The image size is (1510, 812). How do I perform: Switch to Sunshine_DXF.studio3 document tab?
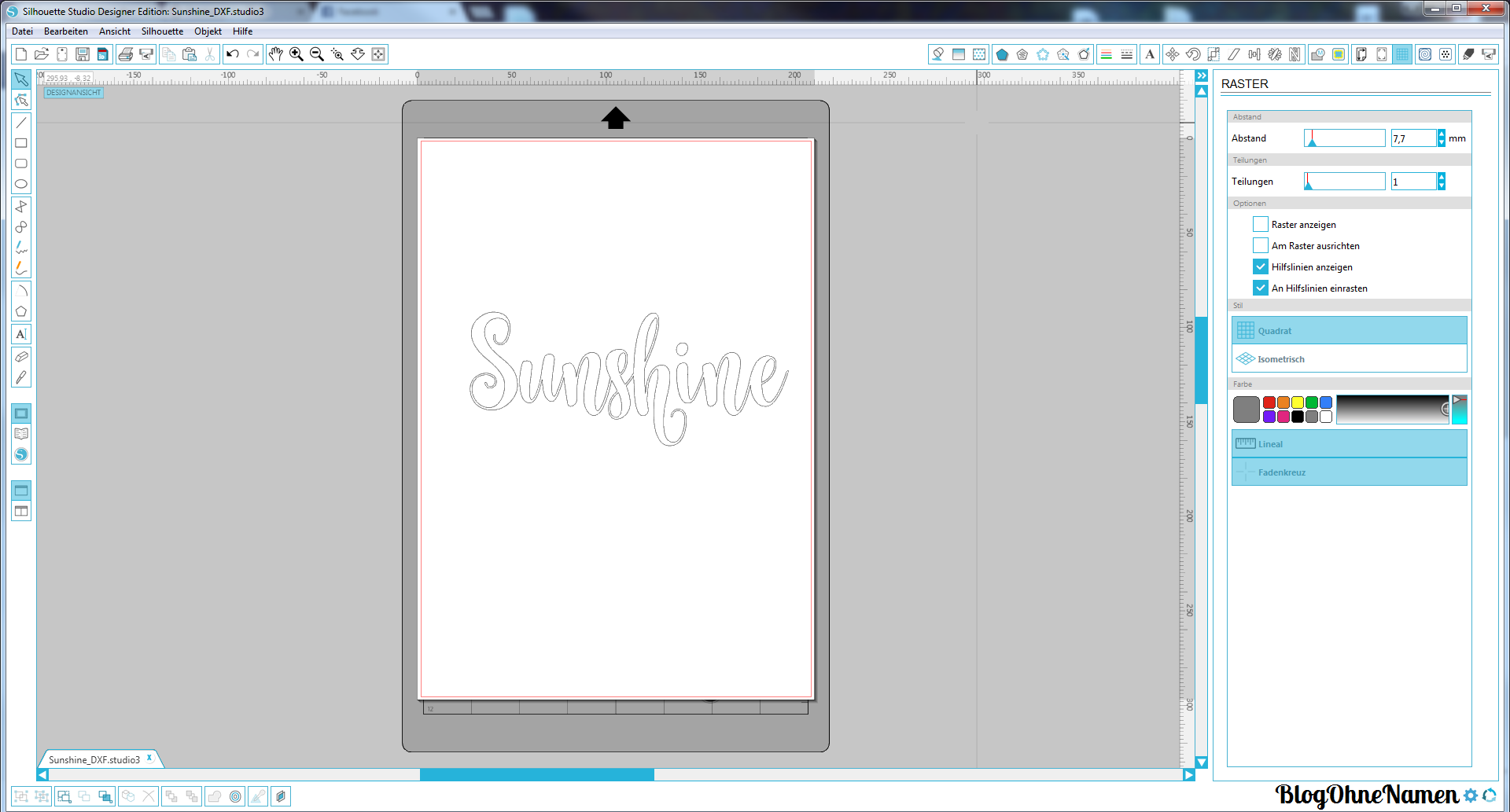coord(94,759)
